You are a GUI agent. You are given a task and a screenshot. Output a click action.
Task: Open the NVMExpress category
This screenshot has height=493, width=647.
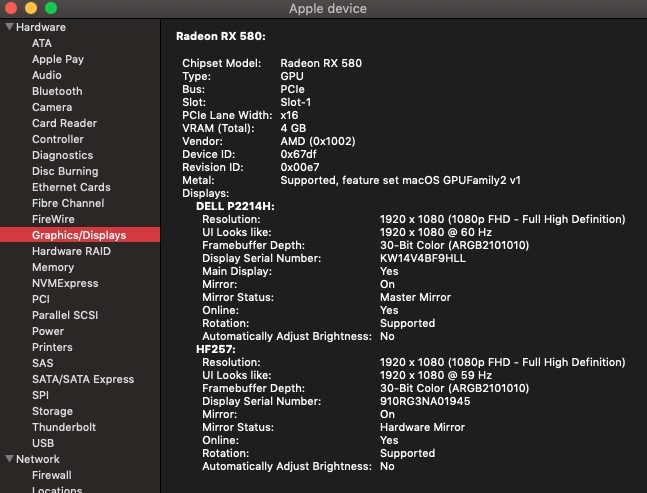point(64,283)
